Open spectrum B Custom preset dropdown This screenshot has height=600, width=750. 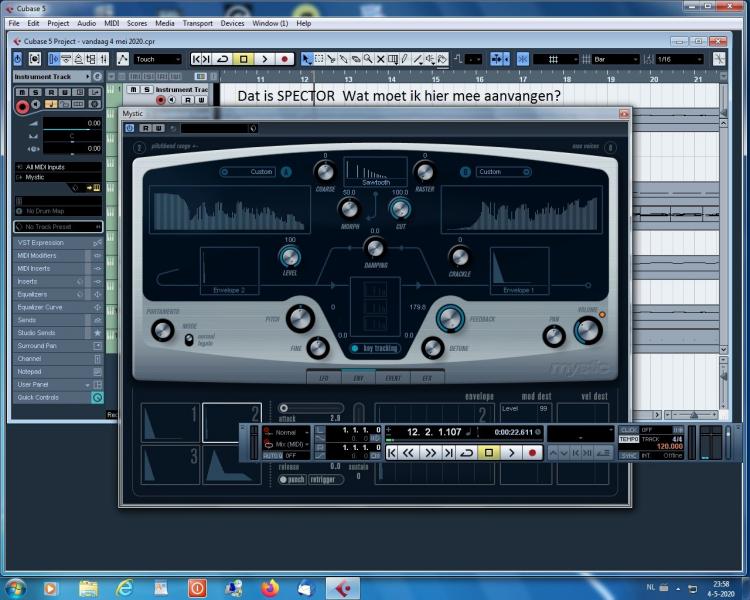click(x=503, y=172)
